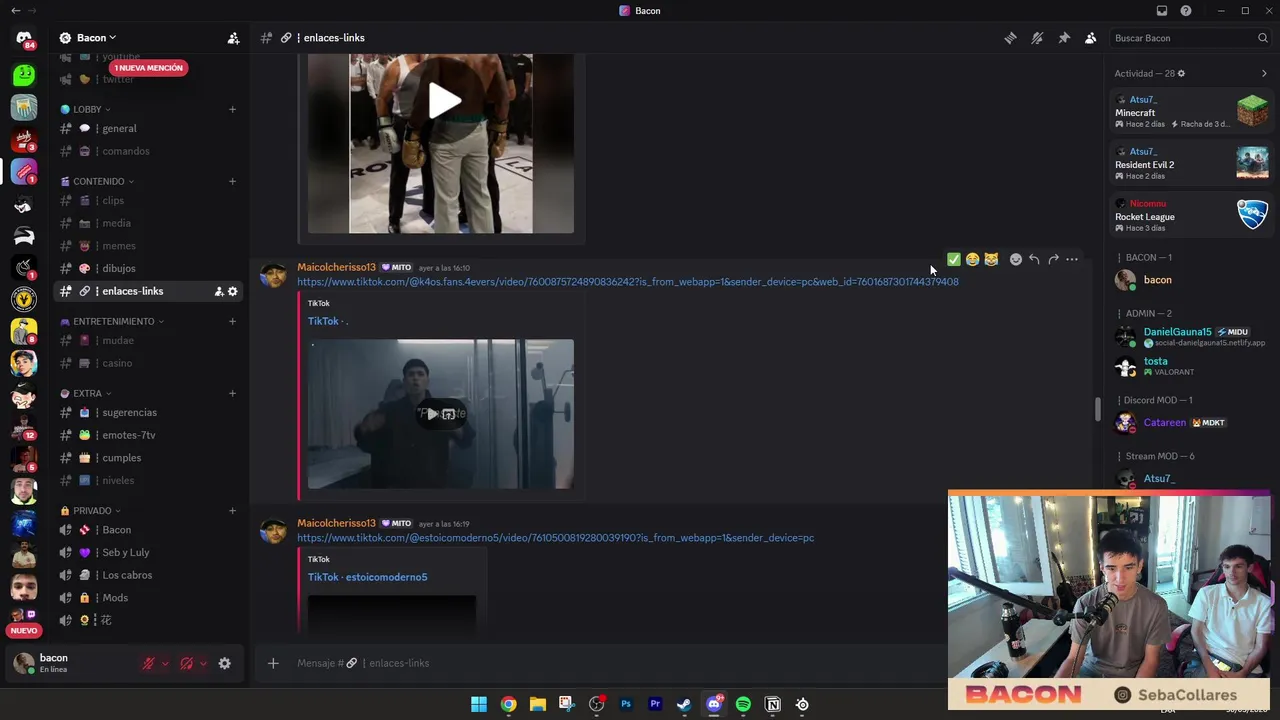Add channel to LOBBY with plus icon
The height and width of the screenshot is (720, 1280).
pos(232,109)
